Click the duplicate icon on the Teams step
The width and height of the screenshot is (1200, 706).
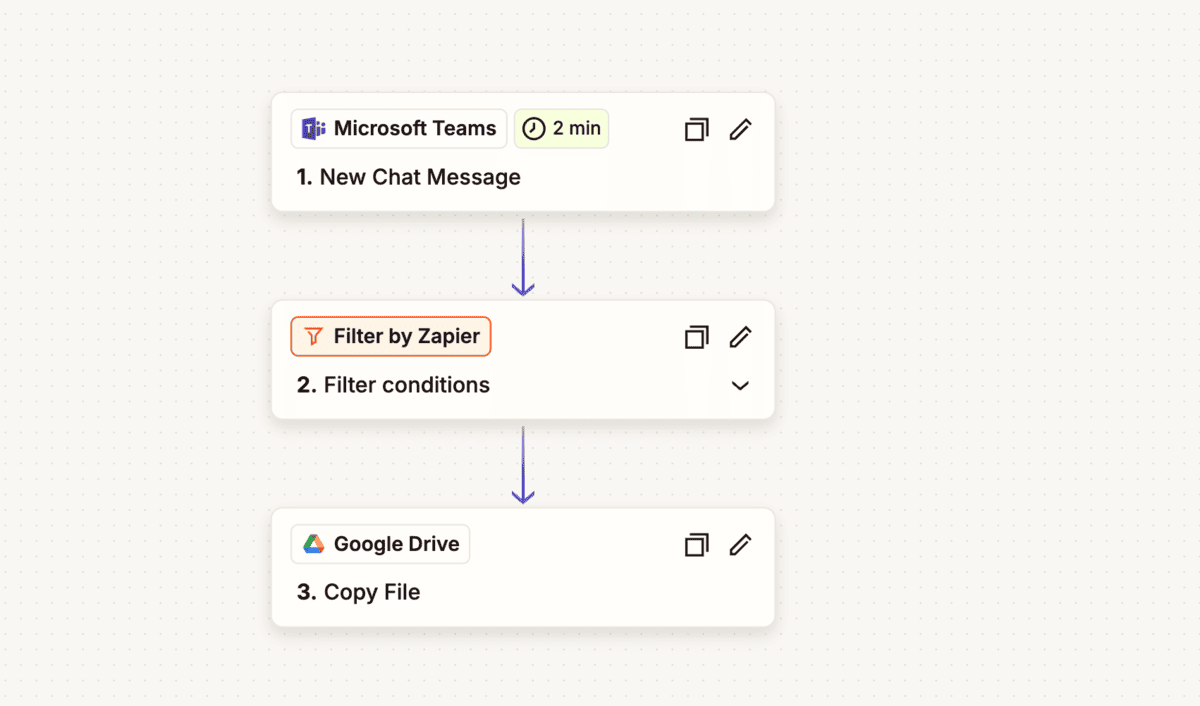coord(696,129)
